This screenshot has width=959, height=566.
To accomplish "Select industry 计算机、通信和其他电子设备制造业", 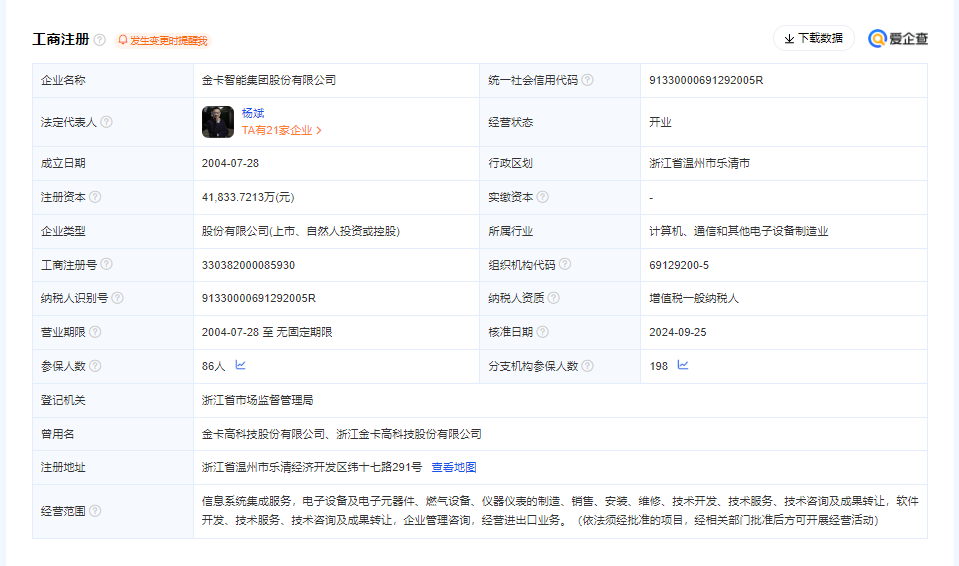I will [738, 231].
